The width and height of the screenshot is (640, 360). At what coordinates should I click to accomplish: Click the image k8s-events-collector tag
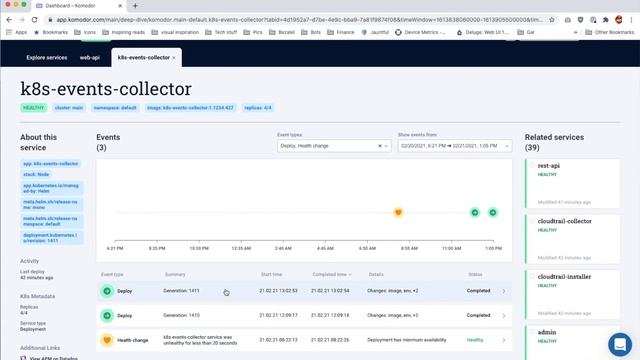pyautogui.click(x=190, y=108)
